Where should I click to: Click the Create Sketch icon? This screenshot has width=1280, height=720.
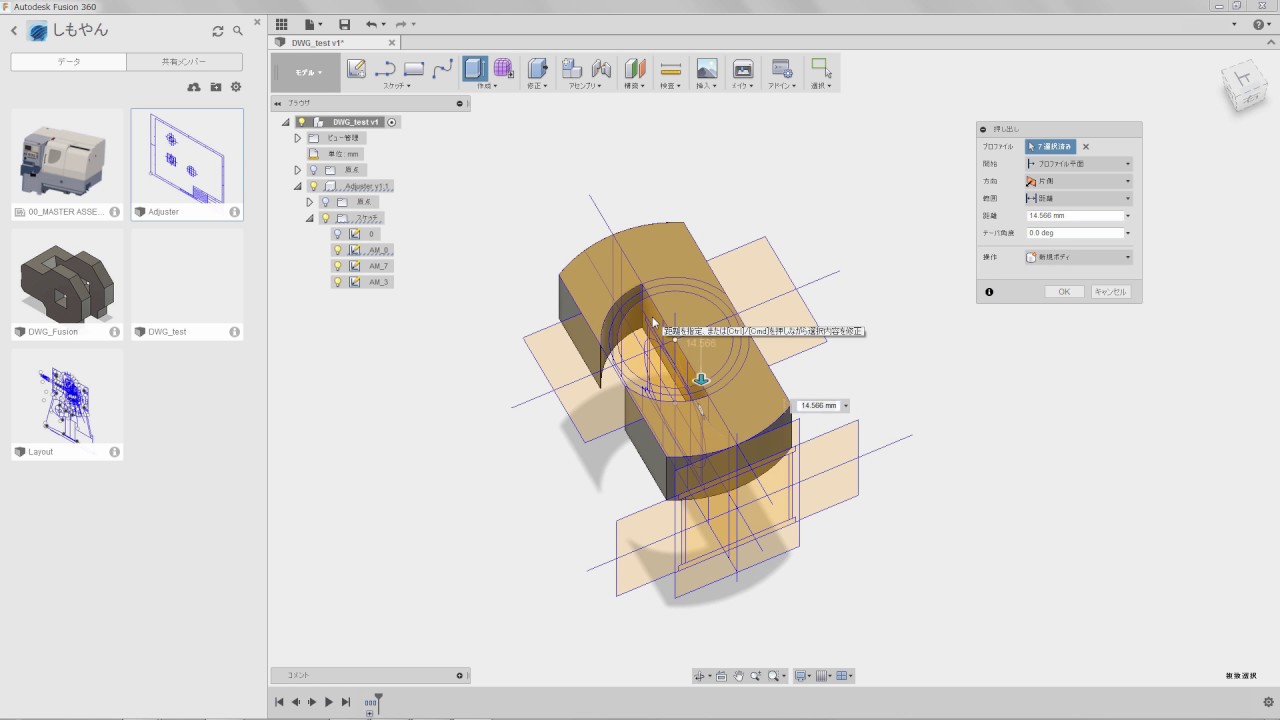(x=356, y=68)
